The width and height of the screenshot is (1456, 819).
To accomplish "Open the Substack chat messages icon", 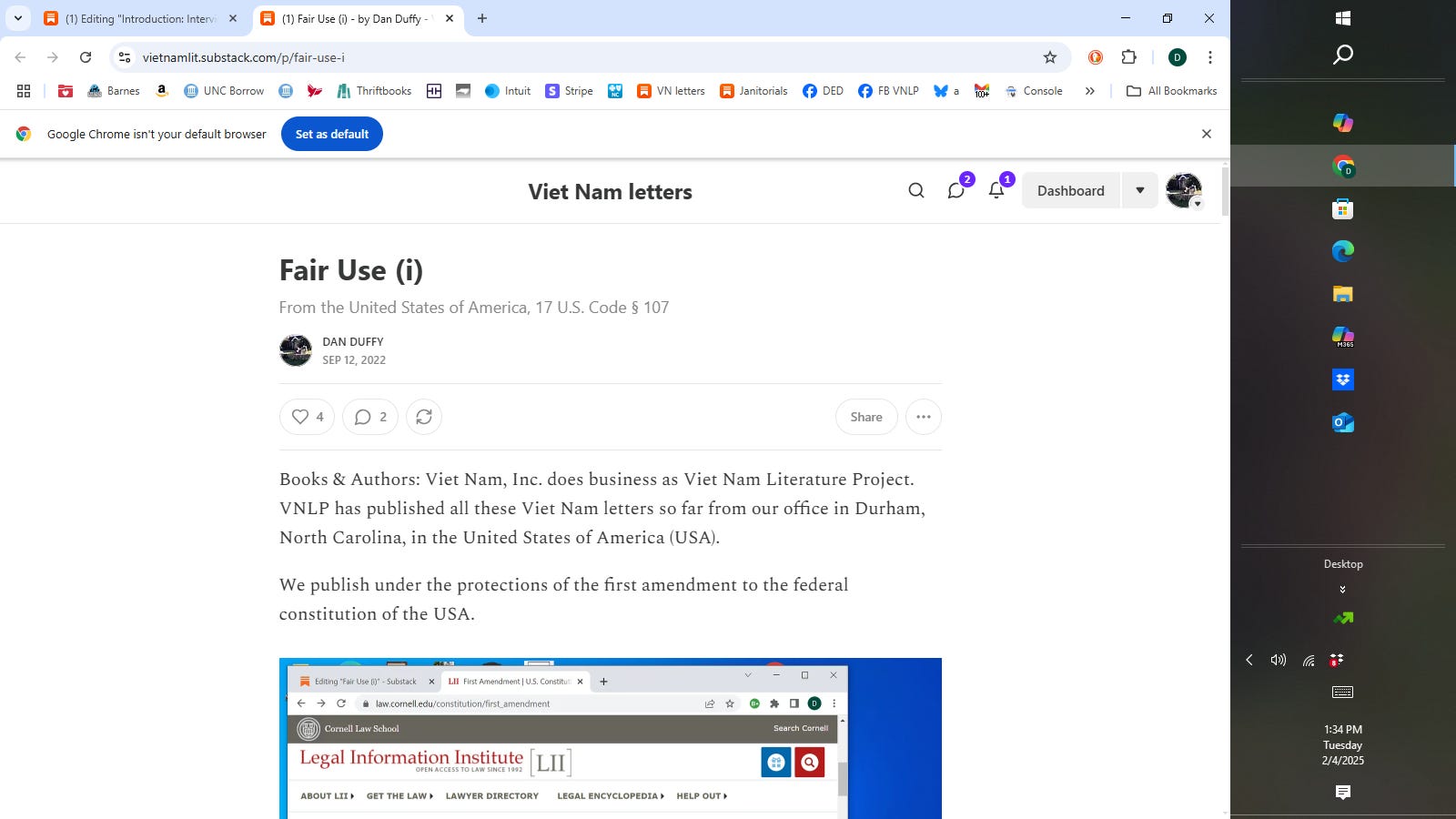I will pos(955,190).
